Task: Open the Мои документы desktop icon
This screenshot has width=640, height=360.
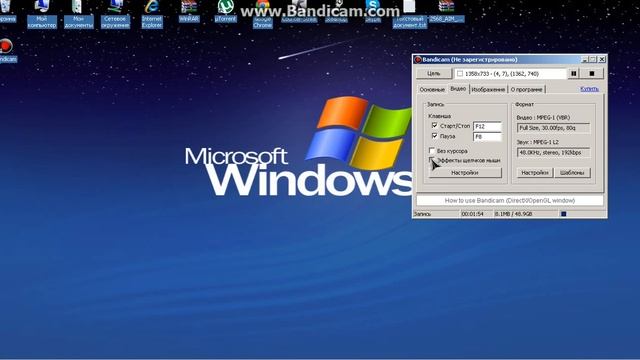Action: [x=78, y=14]
